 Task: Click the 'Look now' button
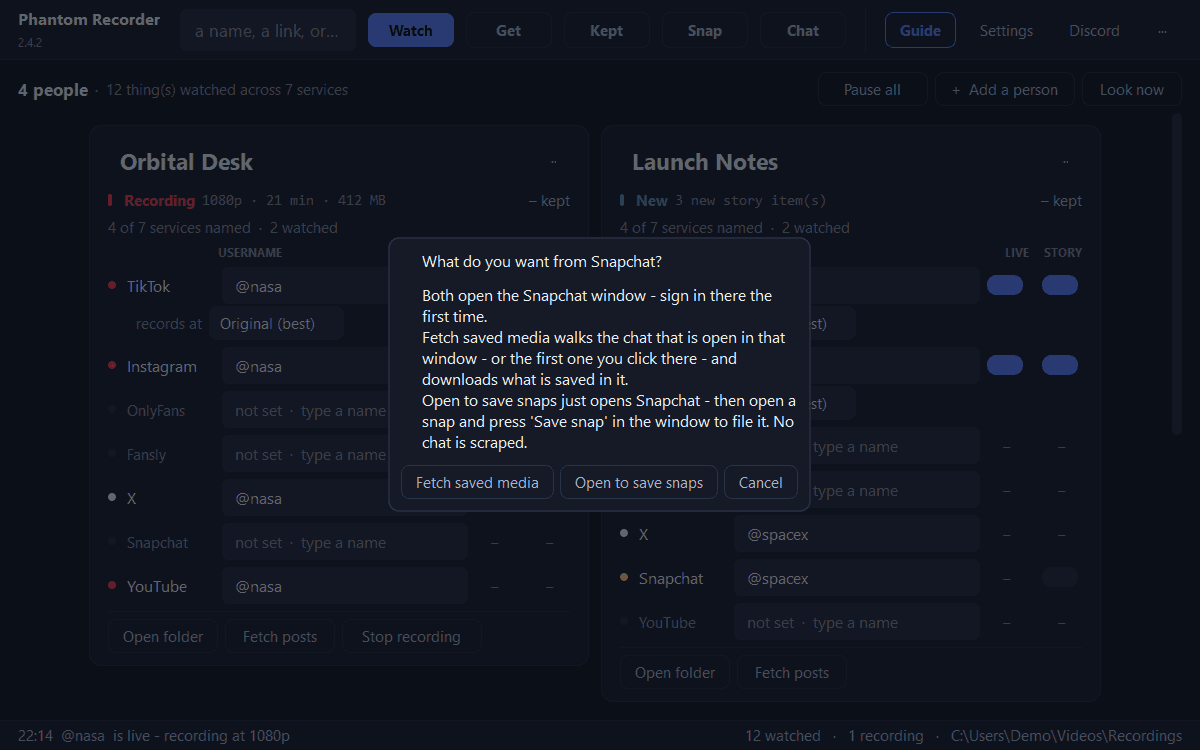click(1132, 90)
